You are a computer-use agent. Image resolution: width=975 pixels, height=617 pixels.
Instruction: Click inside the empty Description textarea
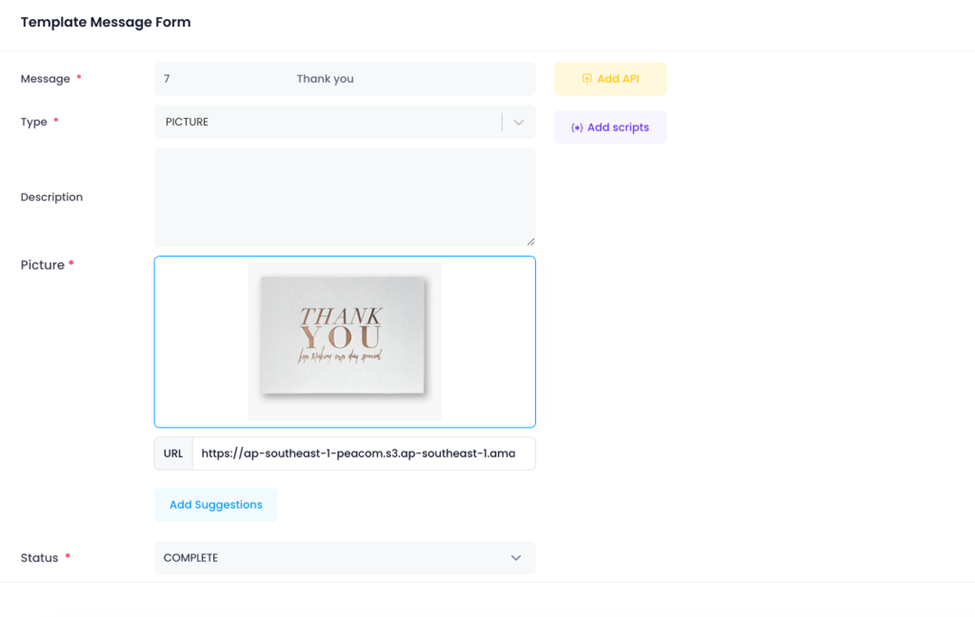[345, 197]
